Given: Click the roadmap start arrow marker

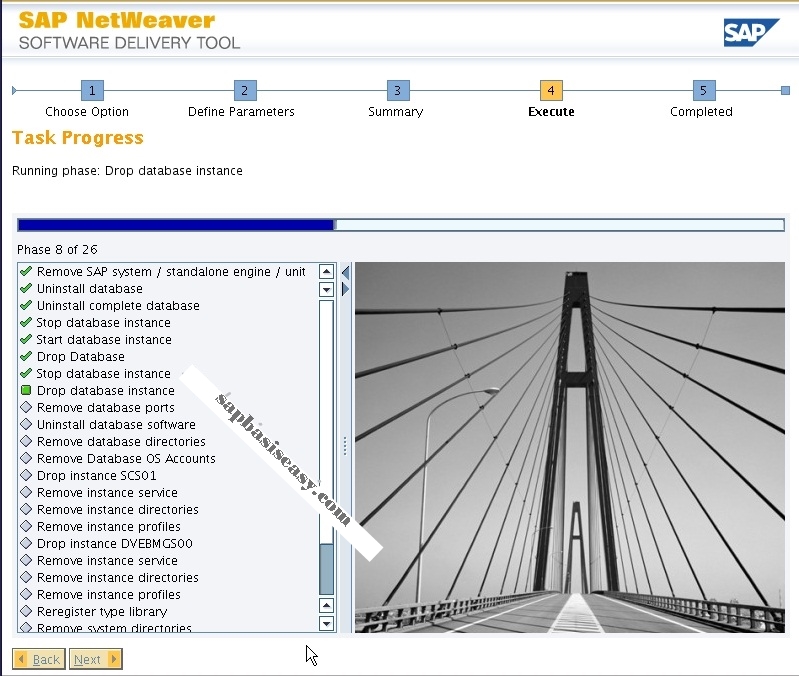Looking at the screenshot, I should point(14,91).
